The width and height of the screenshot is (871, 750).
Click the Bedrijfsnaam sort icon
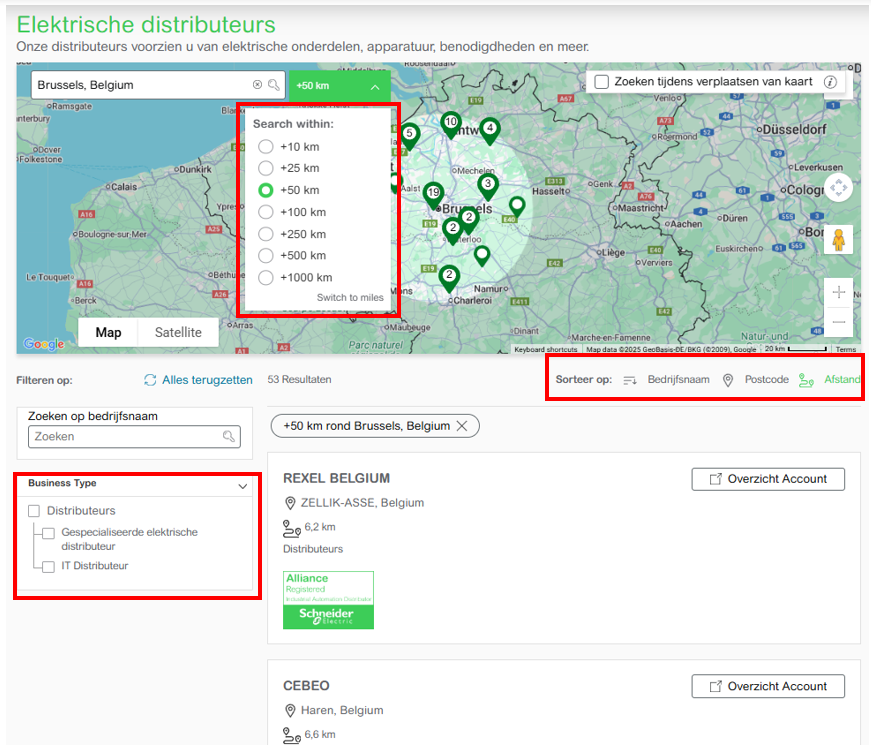(629, 380)
